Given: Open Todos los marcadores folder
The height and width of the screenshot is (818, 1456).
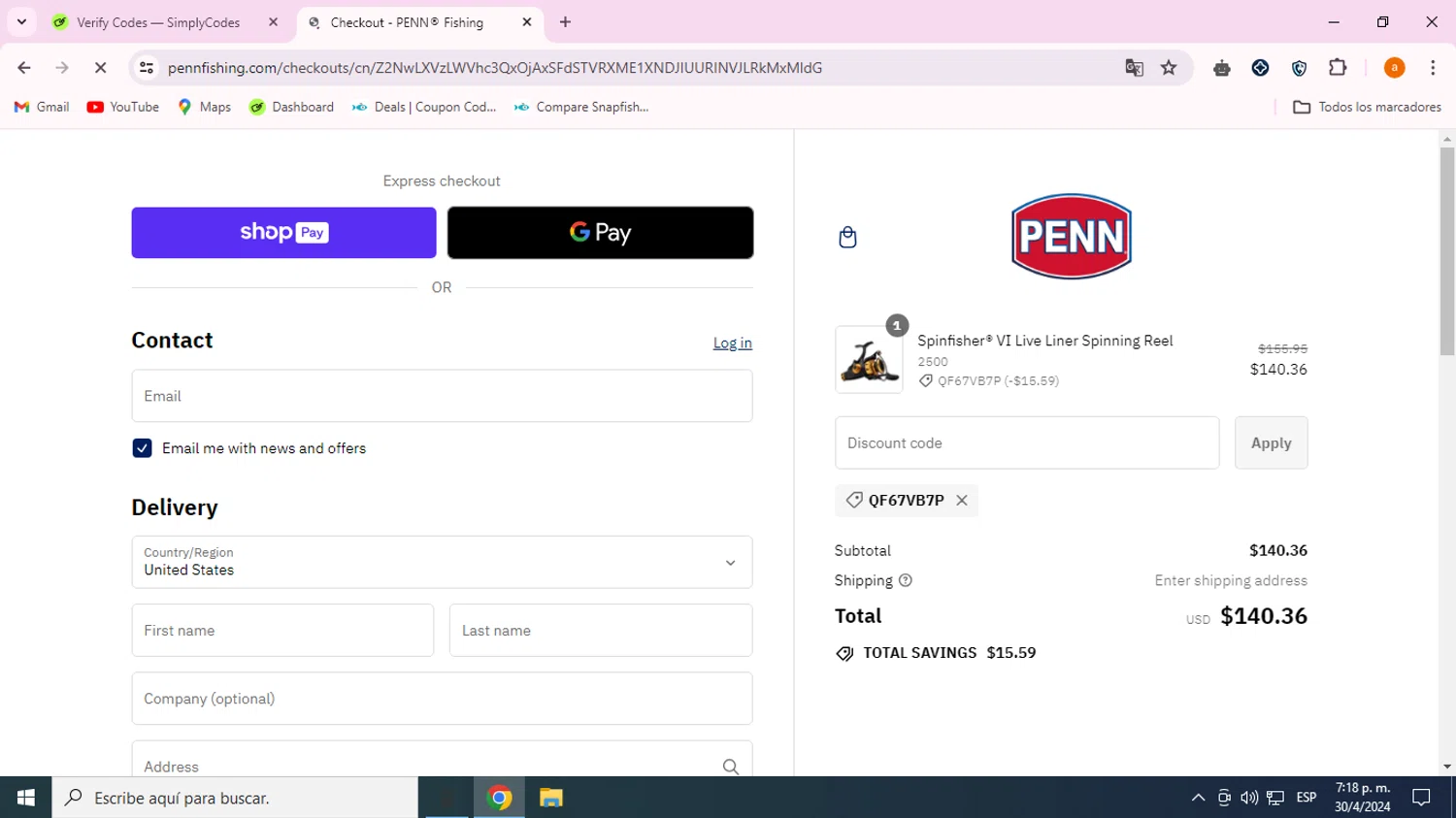Looking at the screenshot, I should tap(1367, 107).
